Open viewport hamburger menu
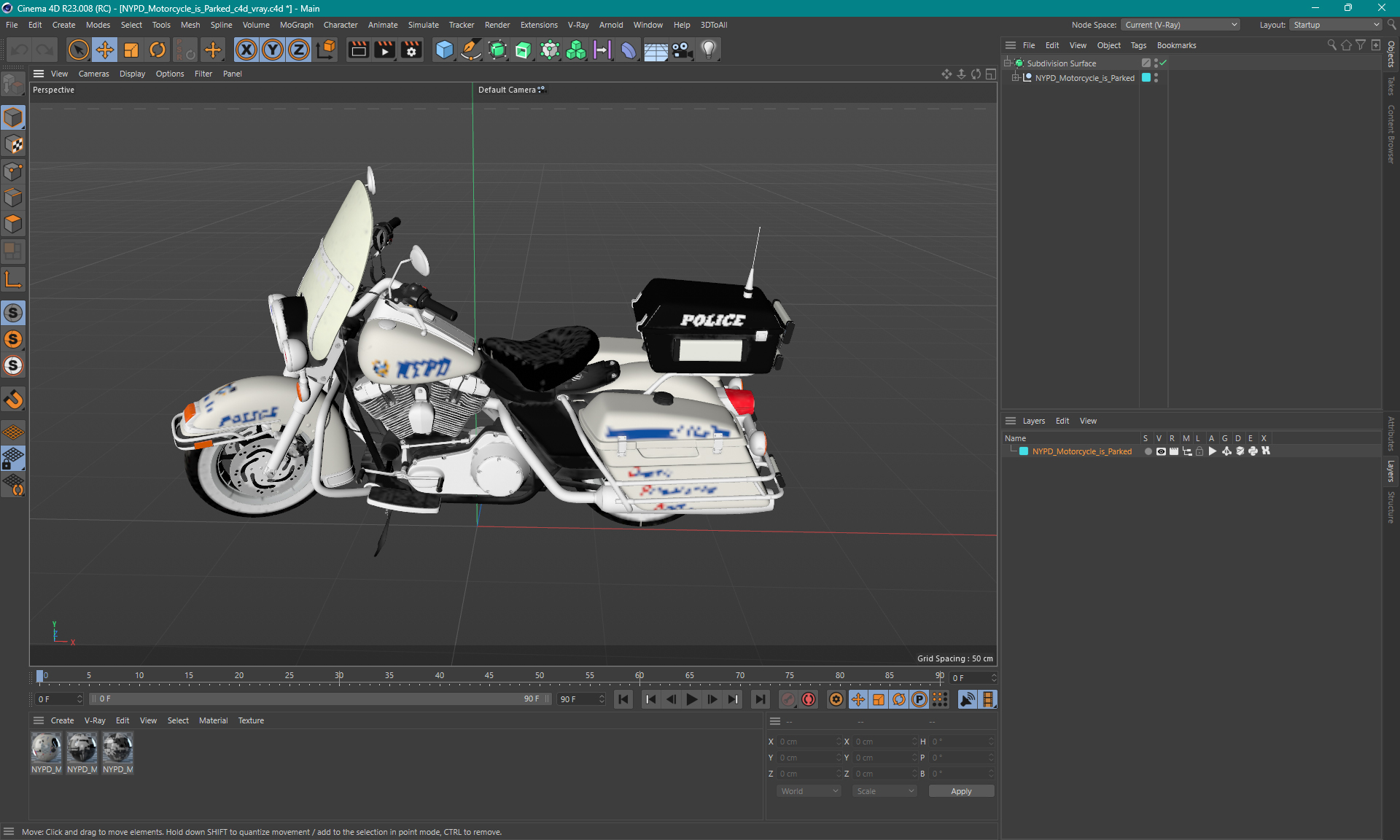The width and height of the screenshot is (1400, 840). [39, 74]
